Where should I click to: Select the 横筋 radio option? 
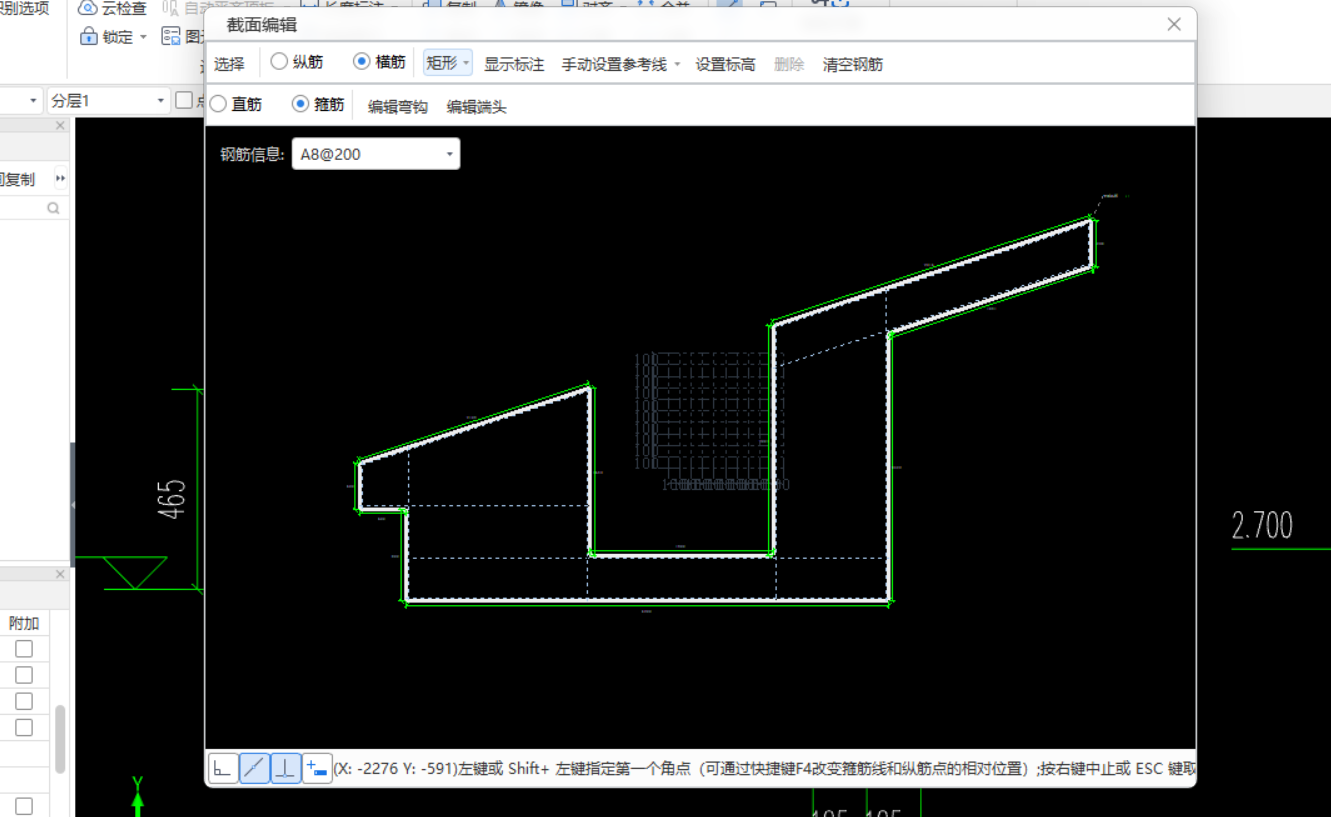tap(362, 62)
